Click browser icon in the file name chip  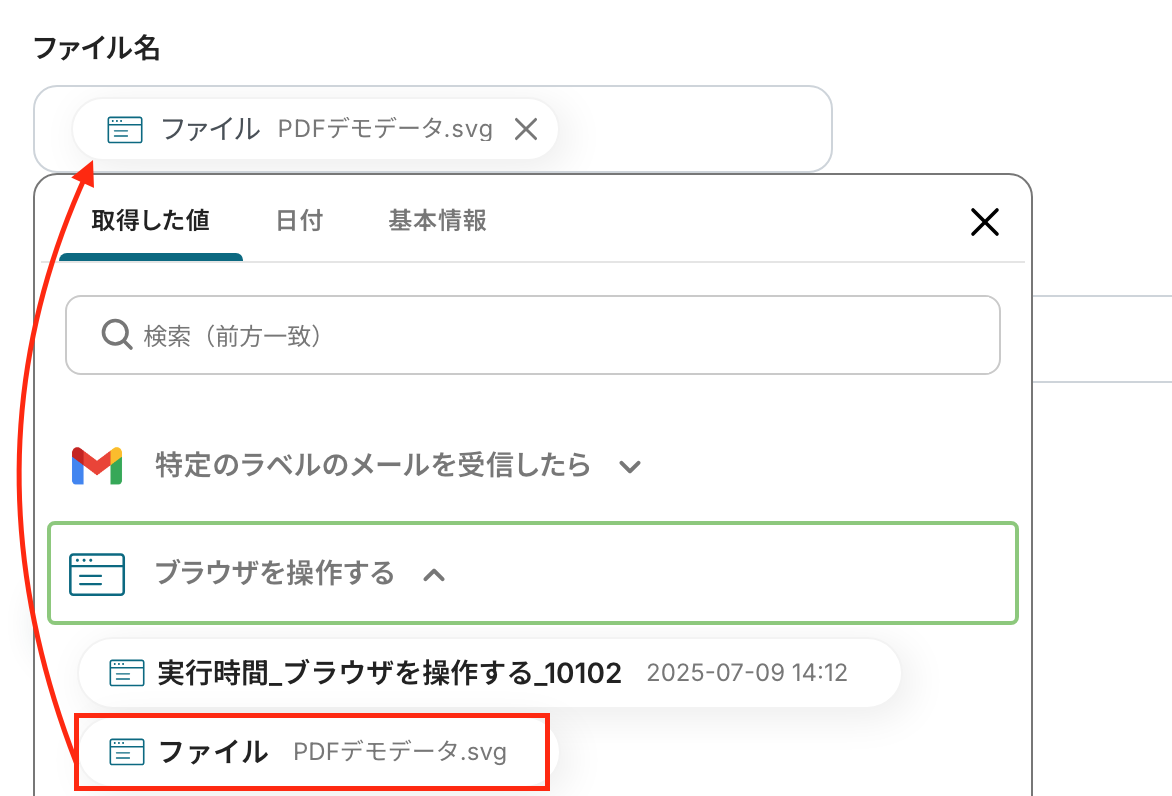(x=125, y=129)
